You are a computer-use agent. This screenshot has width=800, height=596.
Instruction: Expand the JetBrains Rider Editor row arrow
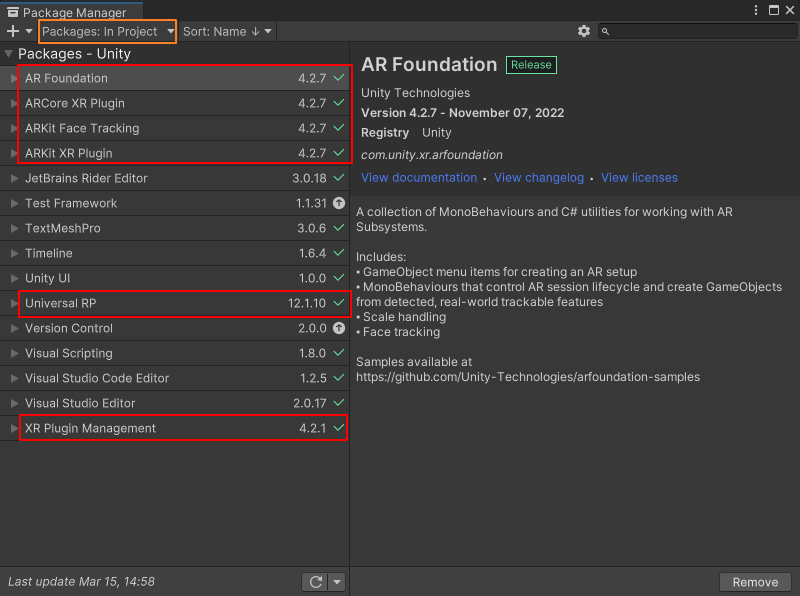click(14, 178)
